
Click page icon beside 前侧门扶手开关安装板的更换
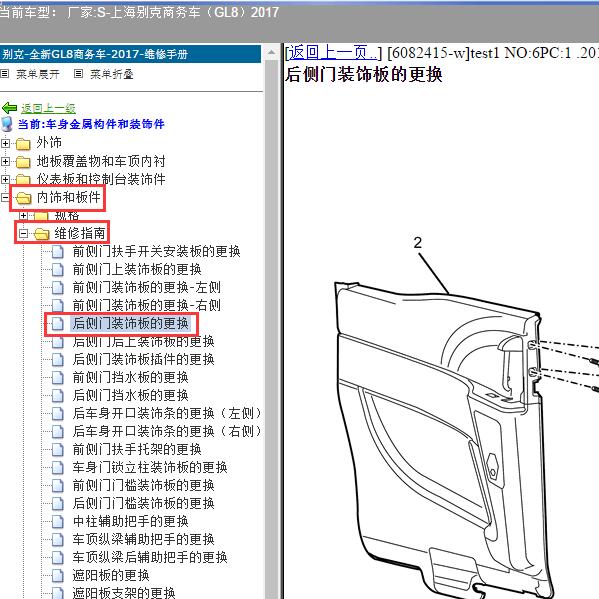pyautogui.click(x=58, y=252)
